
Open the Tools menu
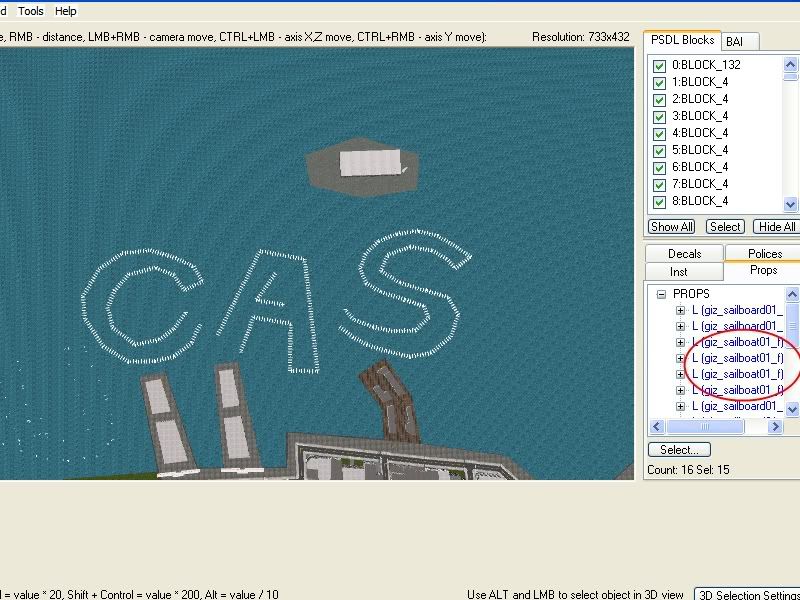coord(31,11)
